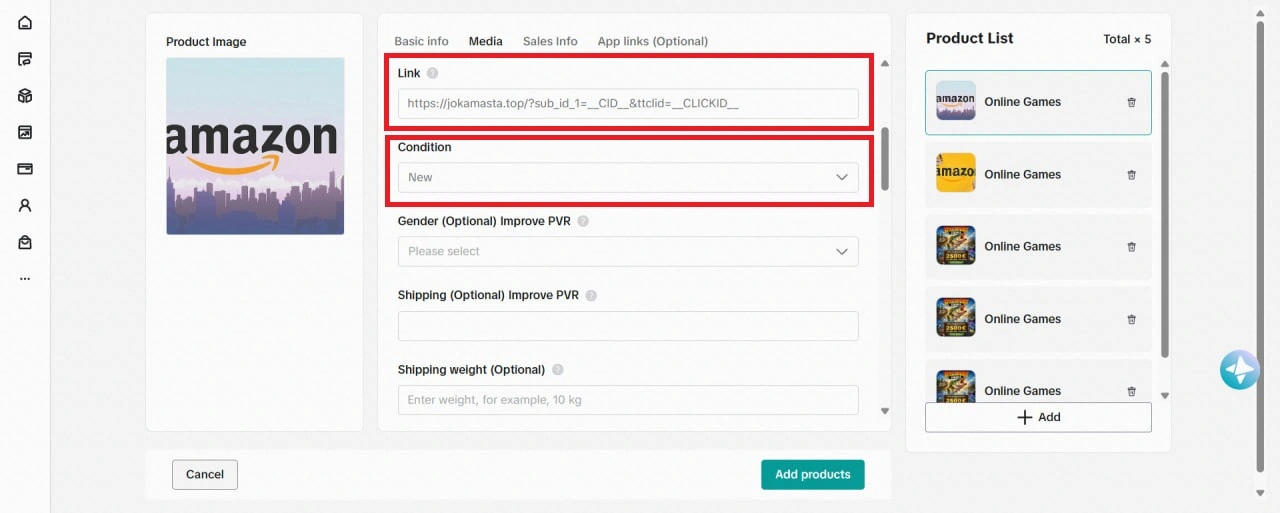Select the yellow amazon thumbnail in Product List
This screenshot has height=513, width=1280.
(955, 173)
